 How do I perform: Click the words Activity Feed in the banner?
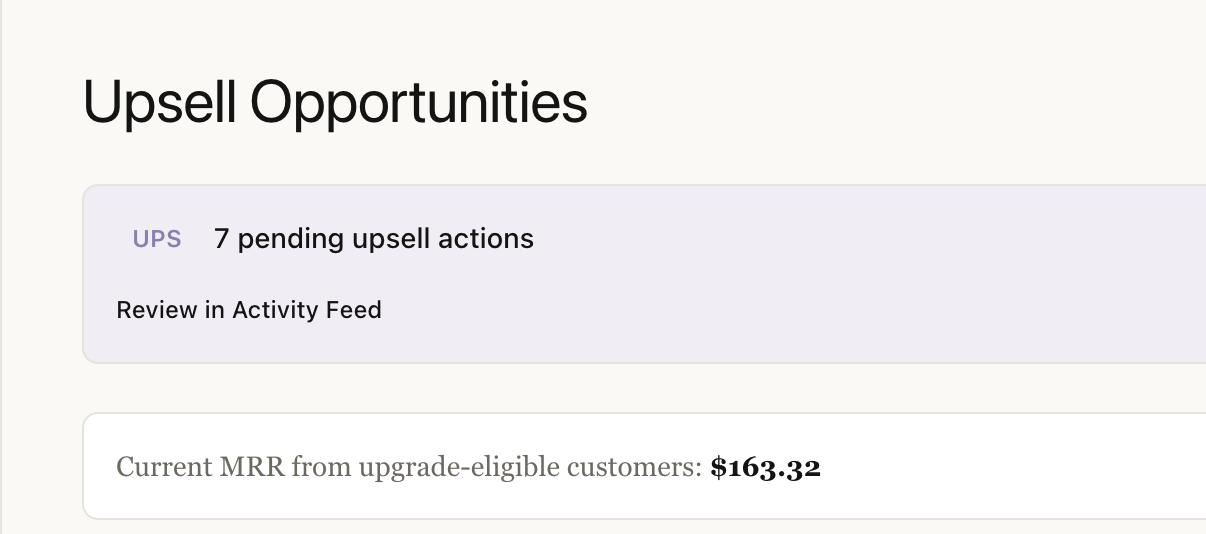click(x=307, y=310)
